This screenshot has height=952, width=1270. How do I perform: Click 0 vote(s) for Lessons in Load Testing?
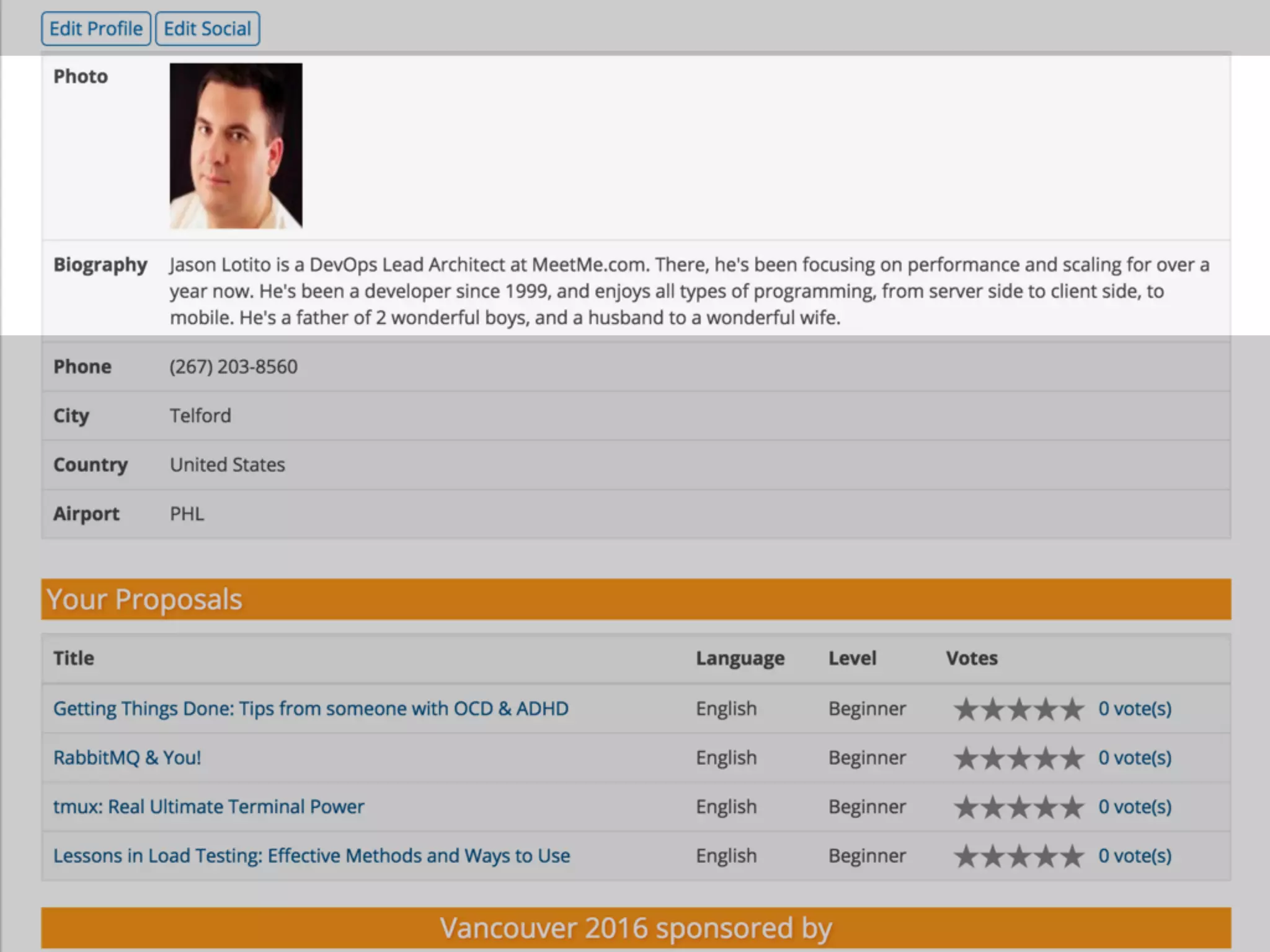coord(1135,855)
